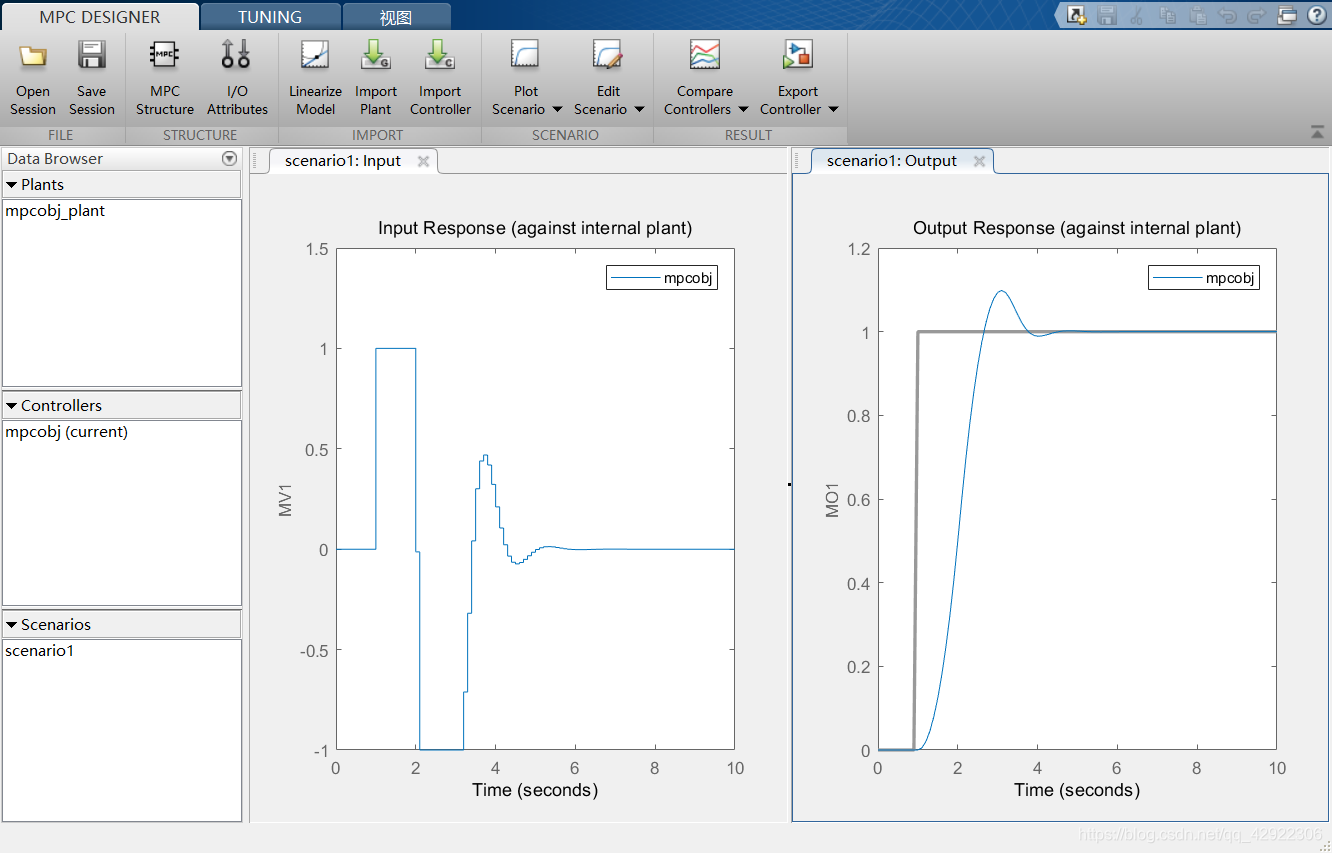Select scenario1 in Scenarios list
The image size is (1332, 853).
tap(40, 651)
